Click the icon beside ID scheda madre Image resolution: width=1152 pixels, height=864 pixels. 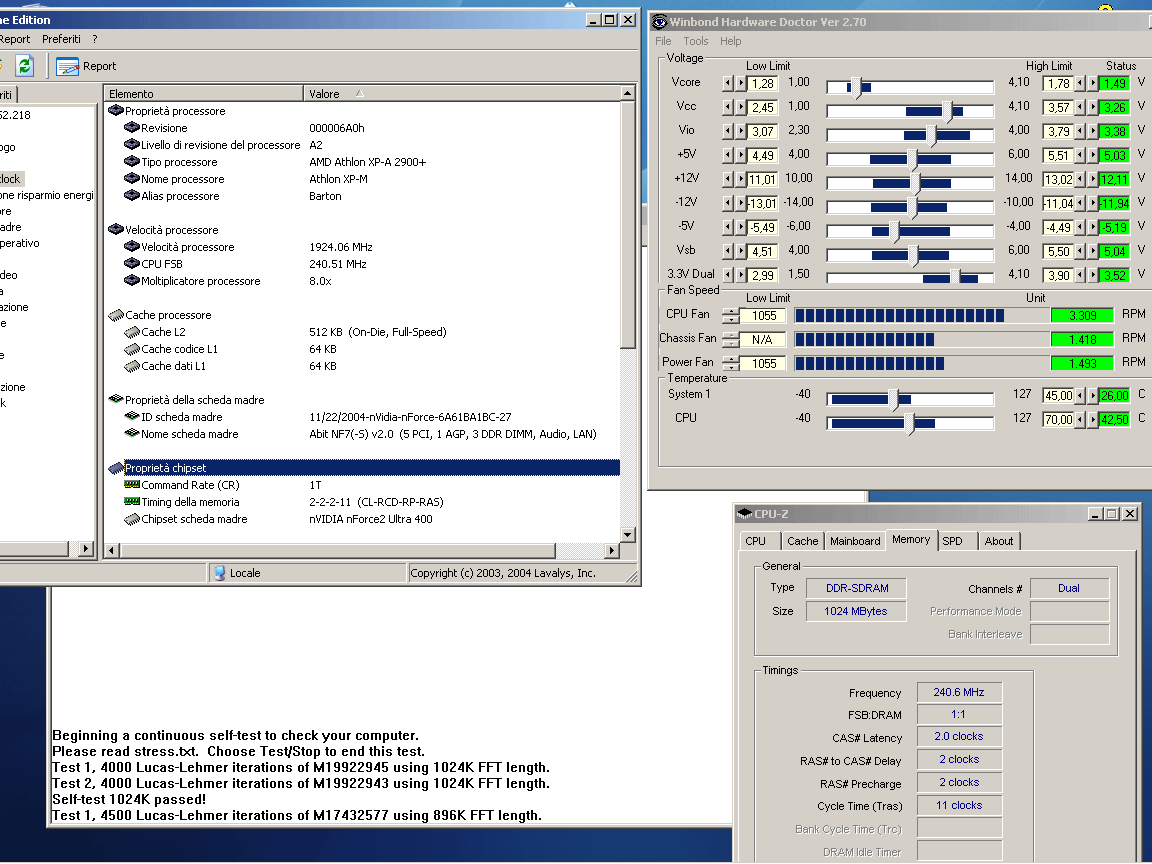pos(132,417)
